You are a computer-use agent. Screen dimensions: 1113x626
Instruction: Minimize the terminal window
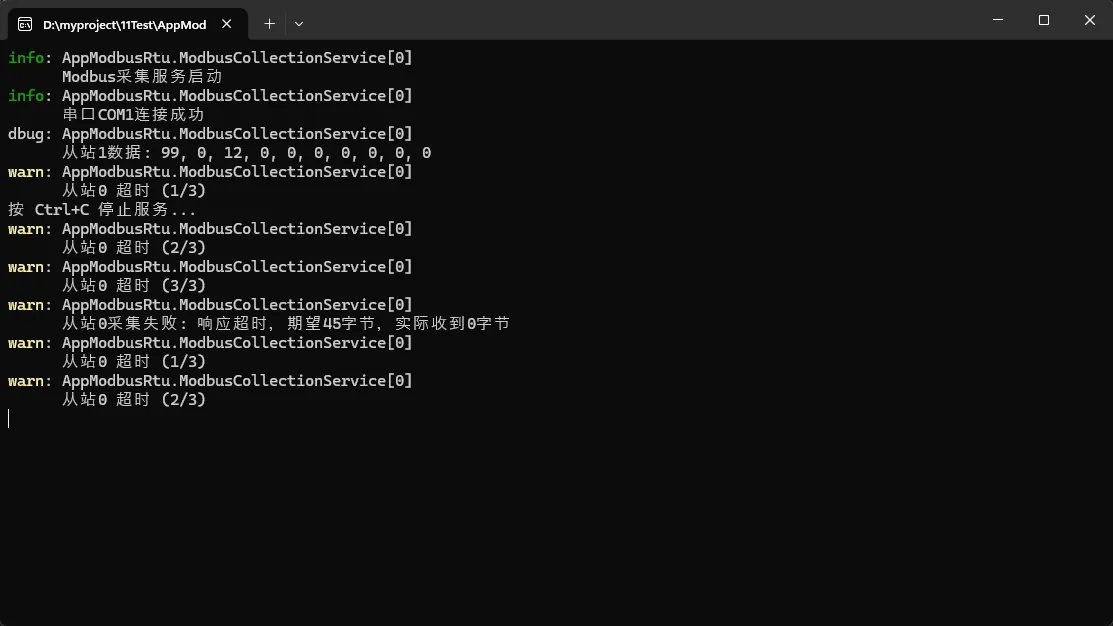998,20
